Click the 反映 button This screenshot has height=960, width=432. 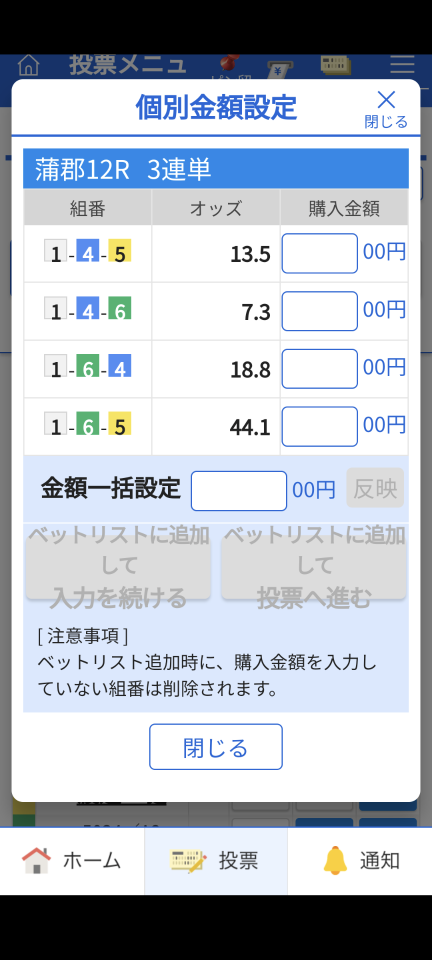[x=375, y=487]
